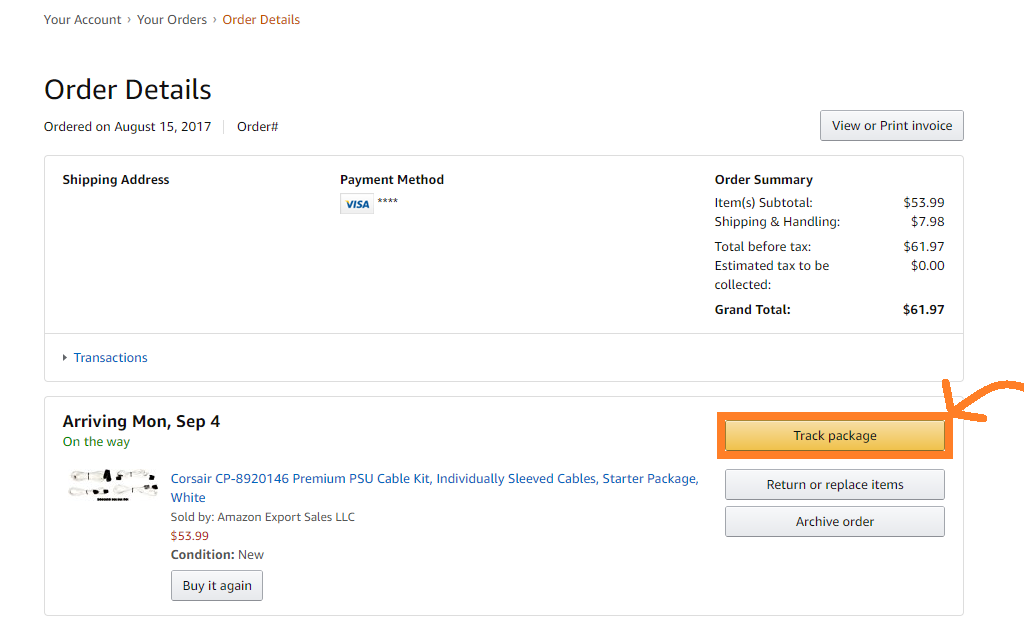1024x641 pixels.
Task: Click the $53.99 item price
Action: tap(189, 536)
